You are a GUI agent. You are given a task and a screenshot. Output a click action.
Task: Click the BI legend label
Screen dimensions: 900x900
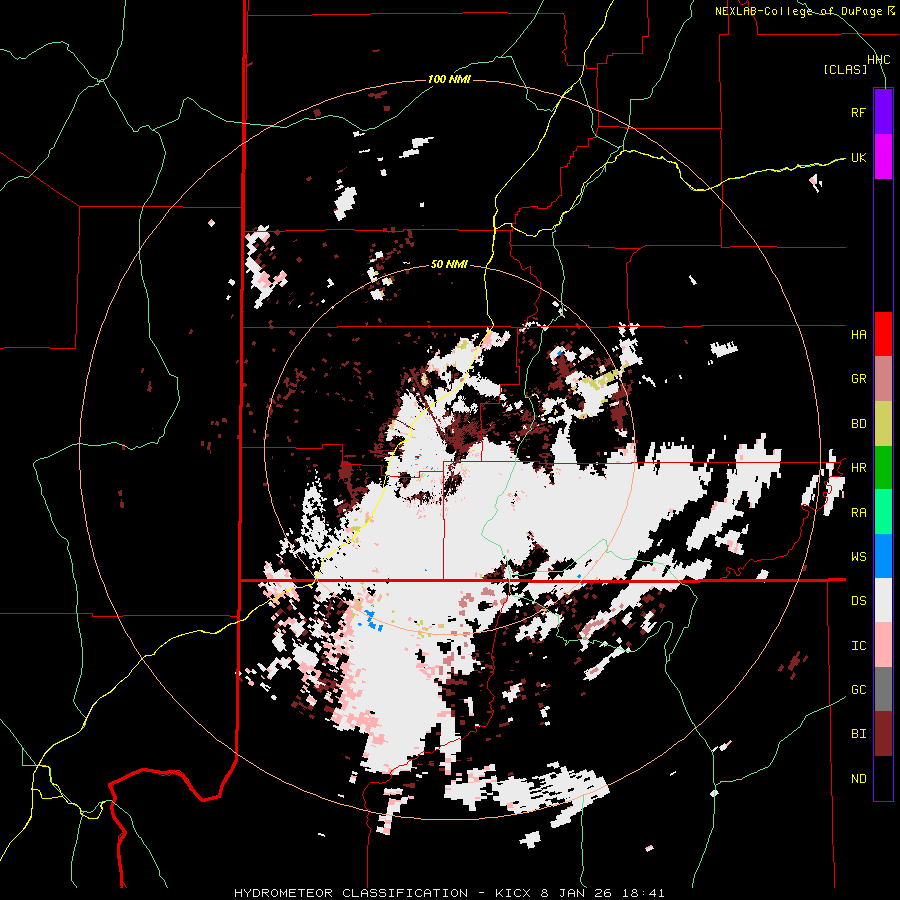859,734
